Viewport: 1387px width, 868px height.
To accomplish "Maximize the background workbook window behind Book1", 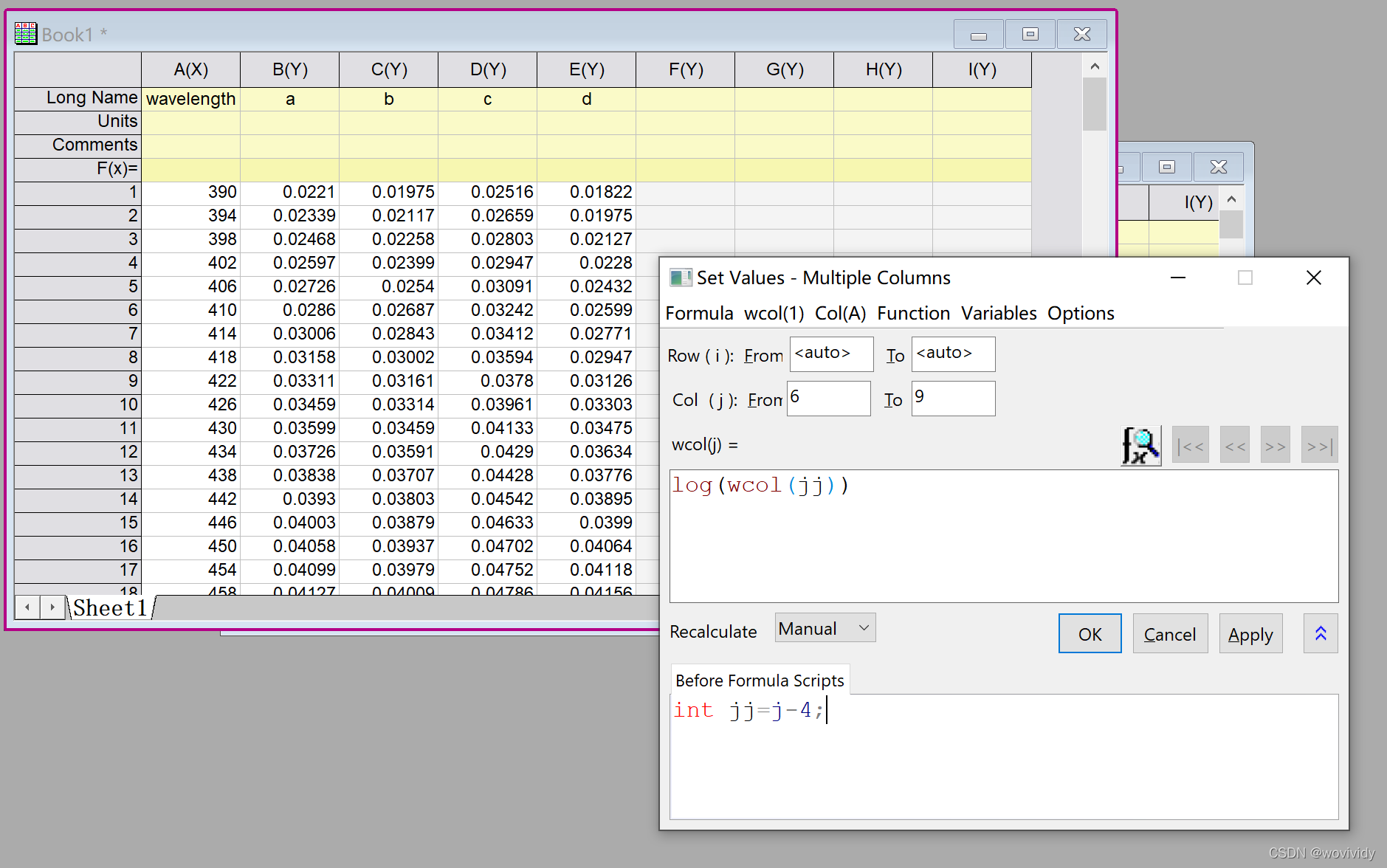I will 1166,167.
